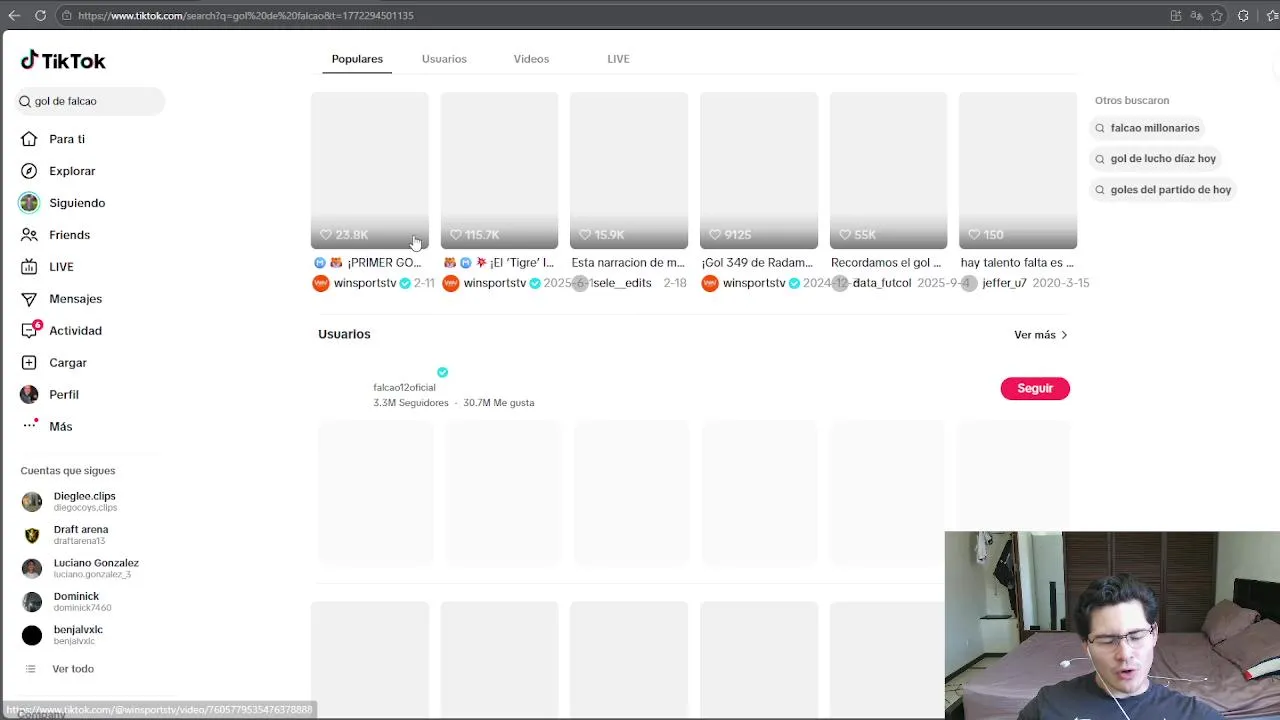Click the Cargar plus icon
Screen dimensions: 1280x720
point(29,363)
